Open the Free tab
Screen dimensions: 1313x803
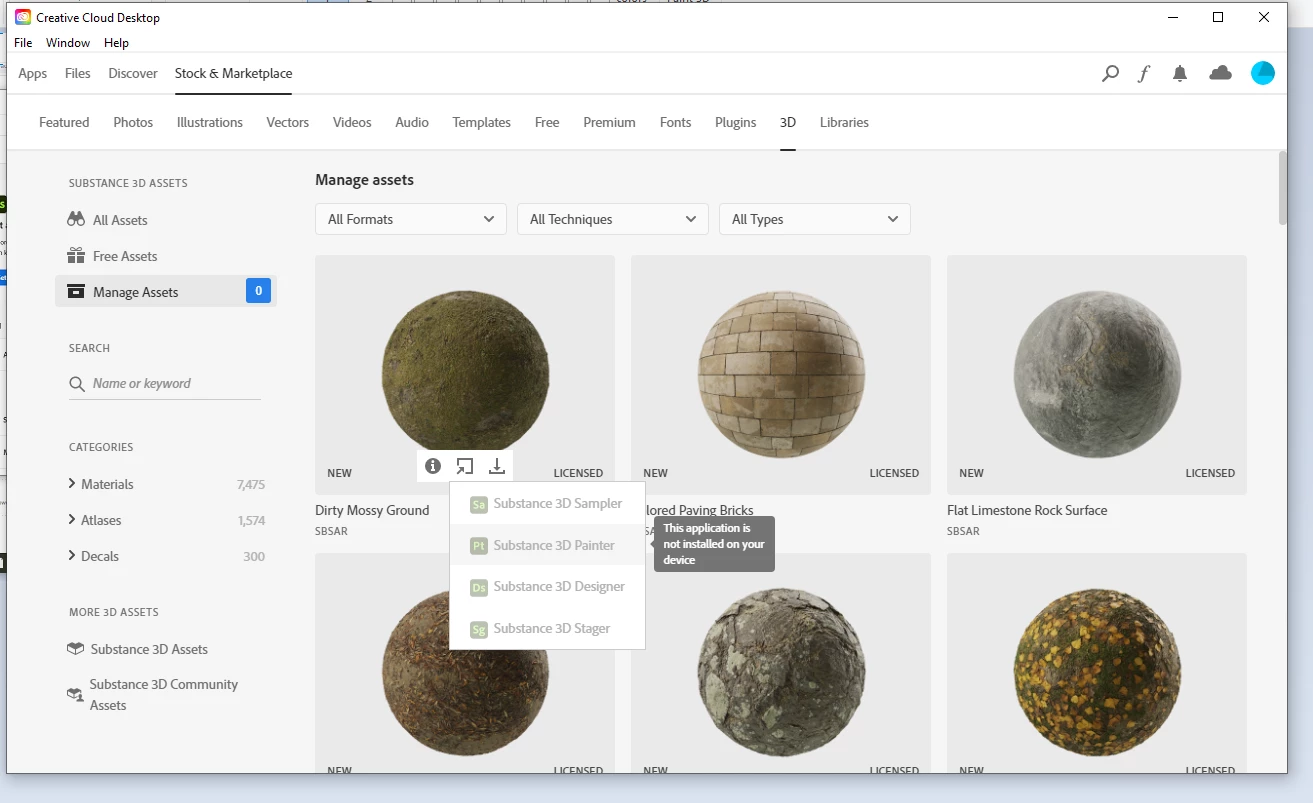coord(547,122)
